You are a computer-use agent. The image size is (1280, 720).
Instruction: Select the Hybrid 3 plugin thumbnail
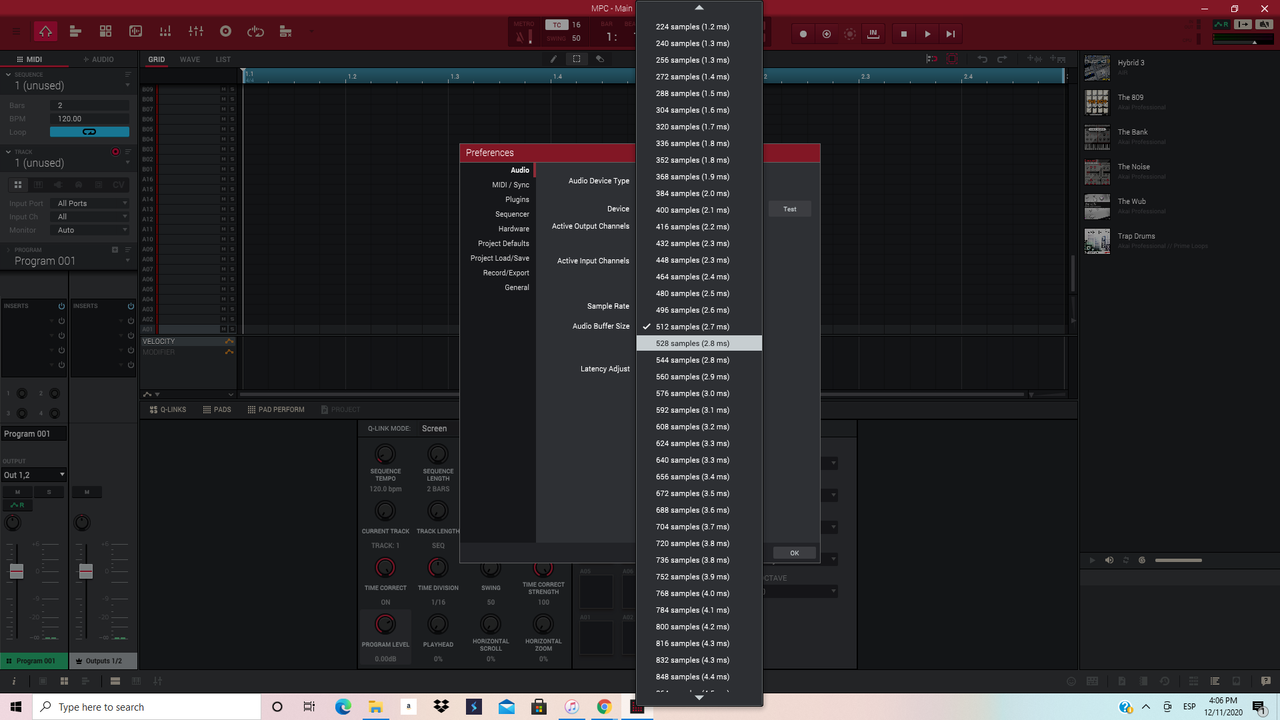[1097, 67]
